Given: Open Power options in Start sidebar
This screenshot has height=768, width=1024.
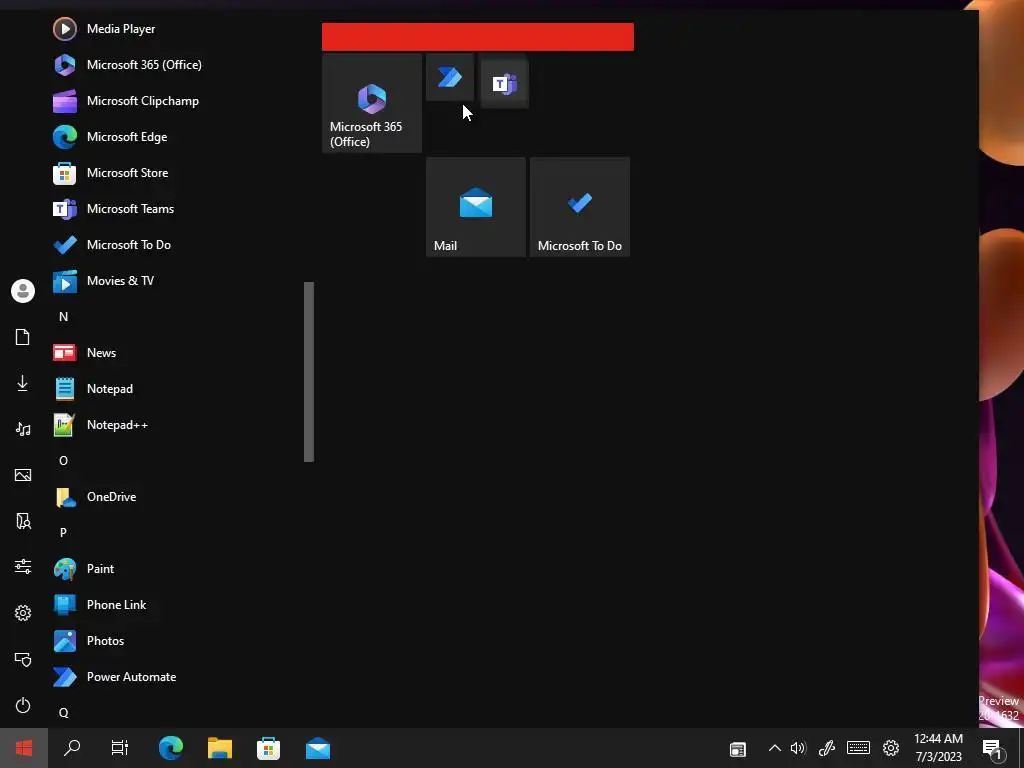Looking at the screenshot, I should click(23, 705).
